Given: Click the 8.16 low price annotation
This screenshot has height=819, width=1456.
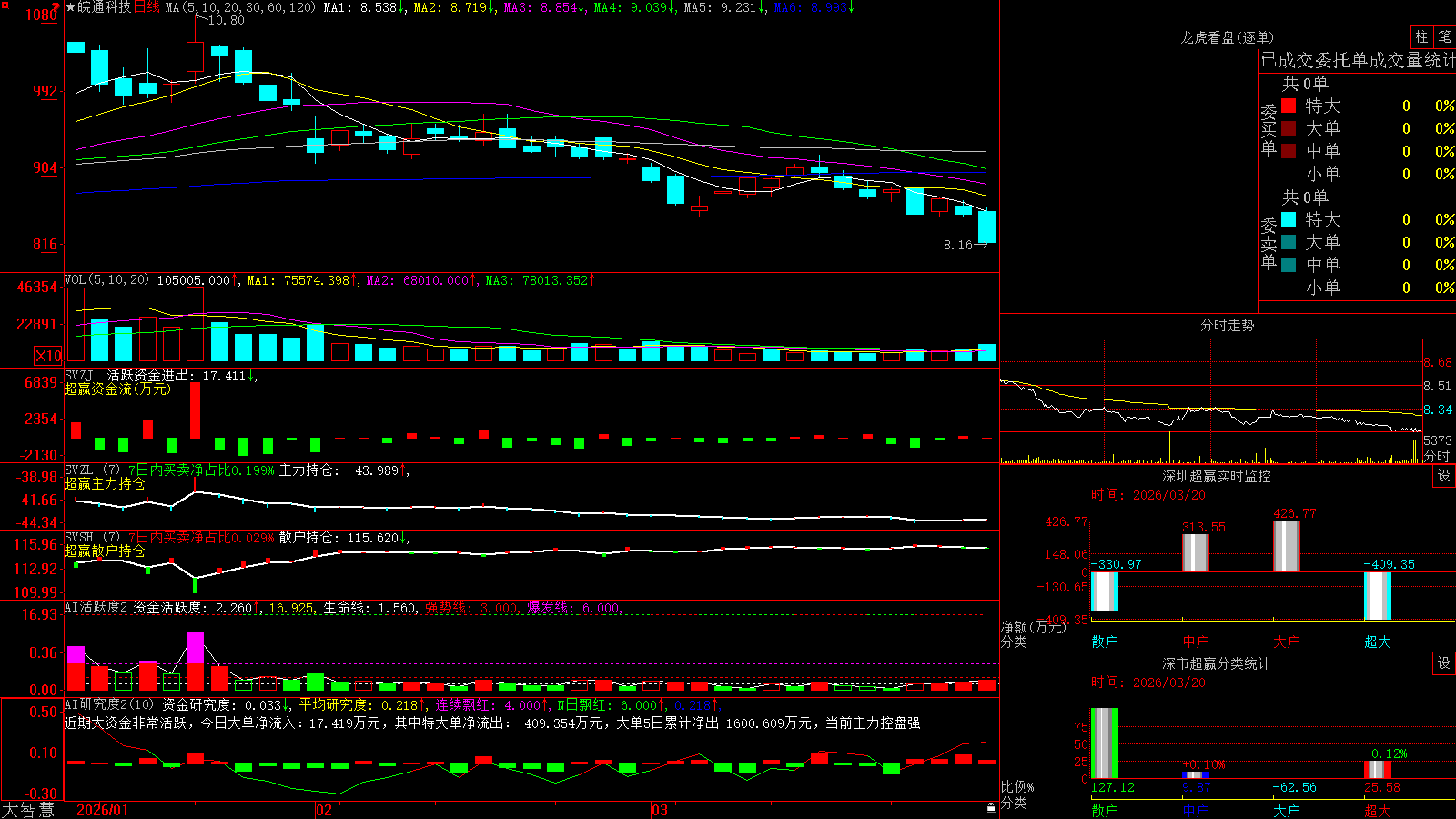Looking at the screenshot, I should (958, 245).
